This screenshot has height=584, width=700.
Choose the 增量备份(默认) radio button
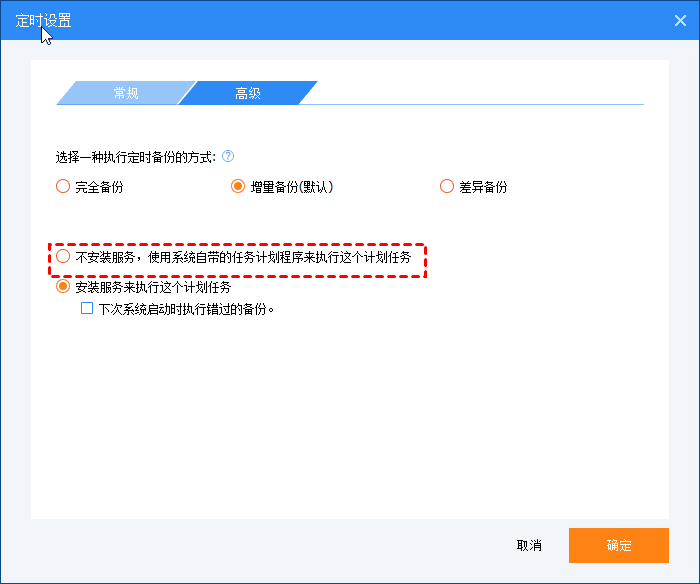tap(238, 186)
